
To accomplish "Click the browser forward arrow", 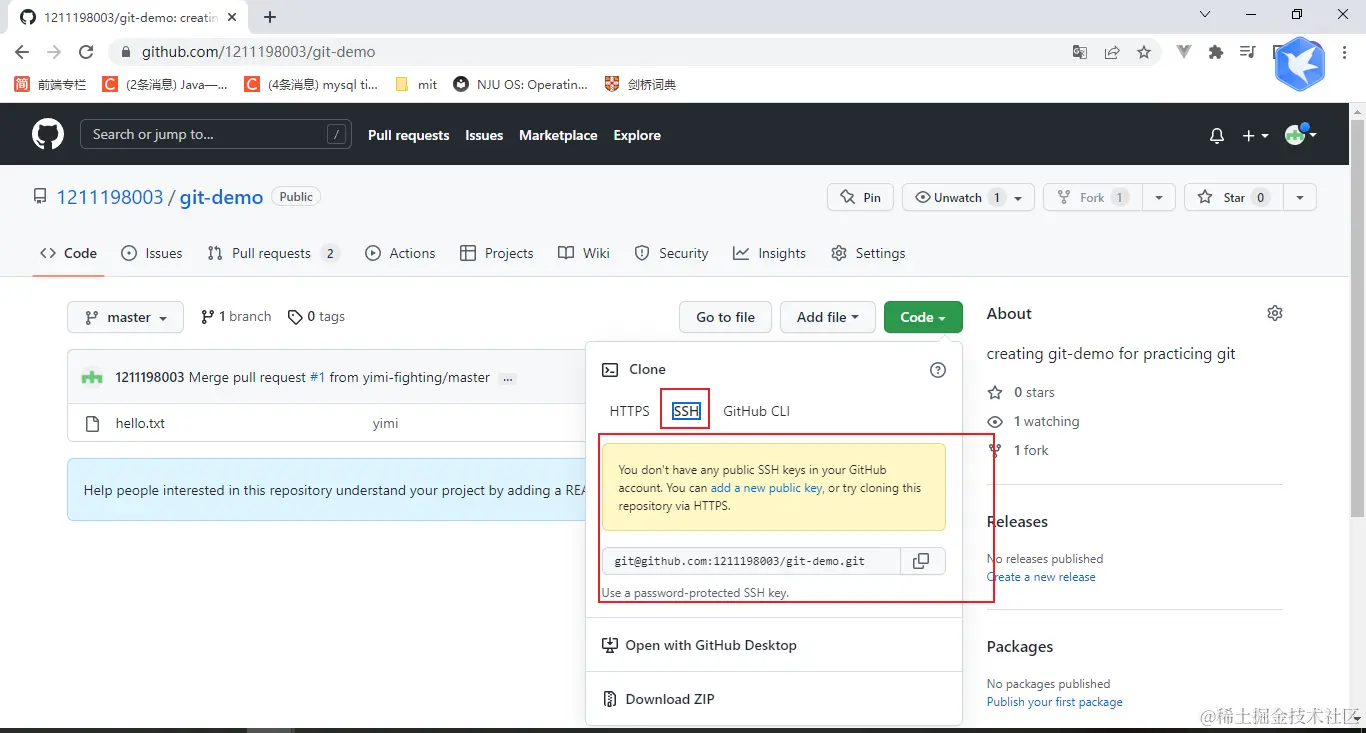I will (x=54, y=52).
